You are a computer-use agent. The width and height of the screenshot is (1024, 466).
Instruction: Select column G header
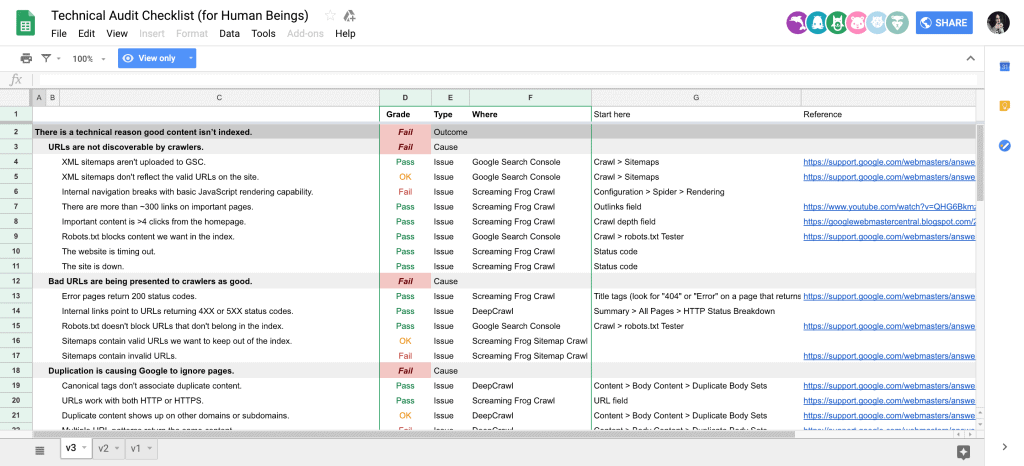pos(696,98)
